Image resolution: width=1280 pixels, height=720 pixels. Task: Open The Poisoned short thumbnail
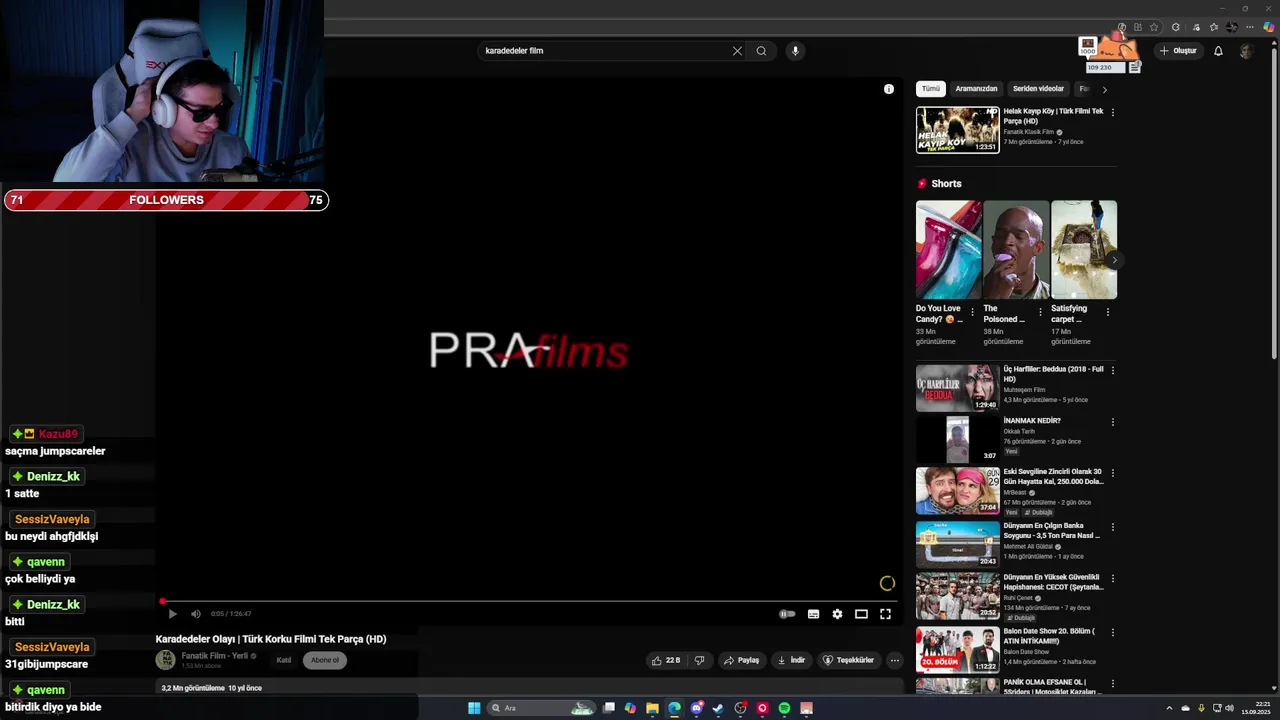(1016, 250)
